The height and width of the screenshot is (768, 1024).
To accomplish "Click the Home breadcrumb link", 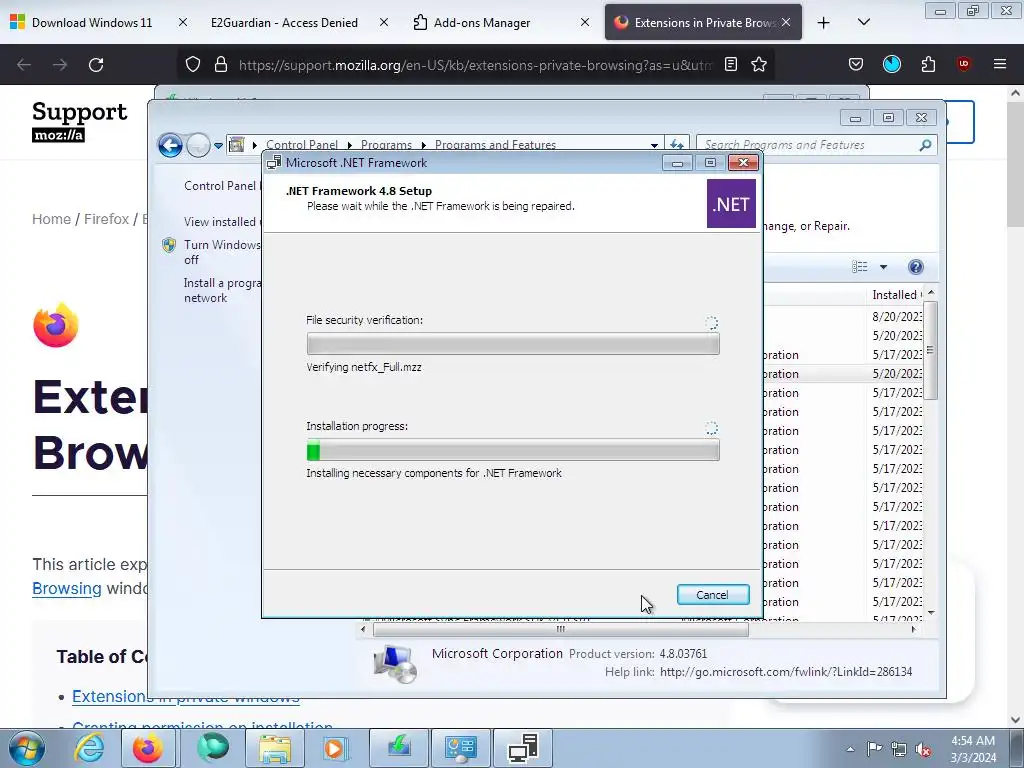I will (51, 219).
